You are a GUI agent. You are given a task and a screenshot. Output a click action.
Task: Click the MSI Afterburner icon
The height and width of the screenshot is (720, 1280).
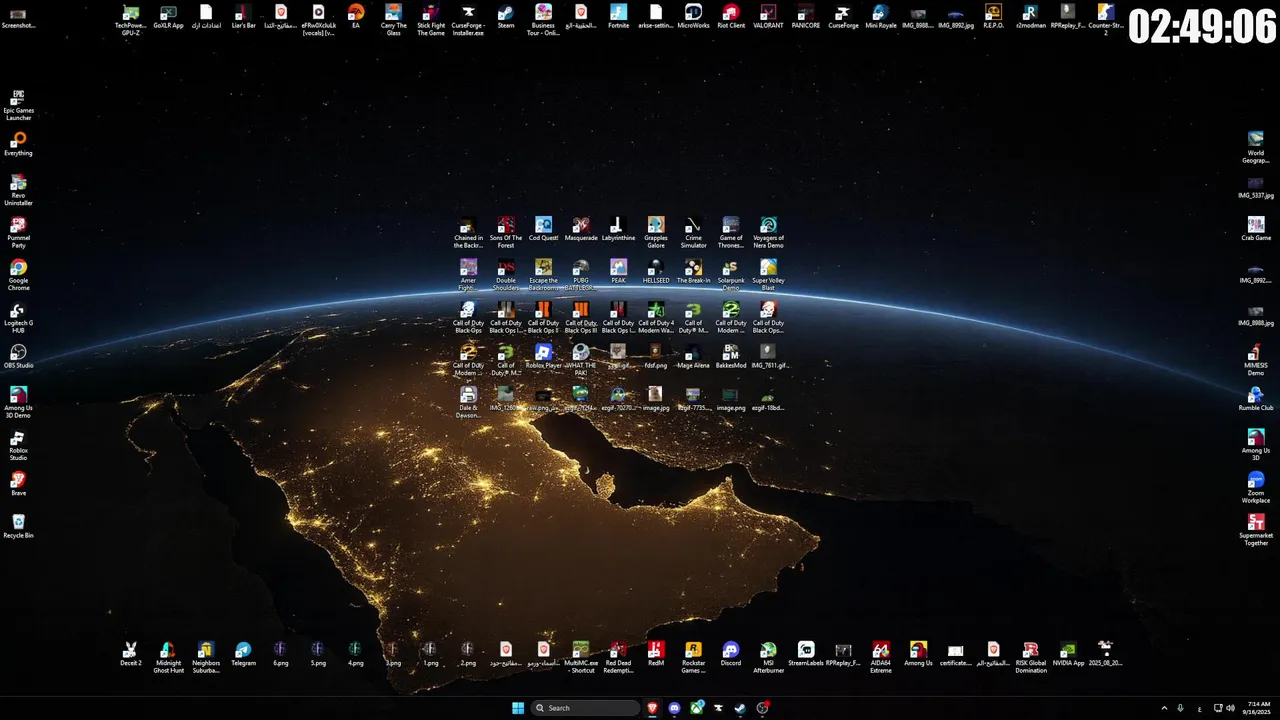pos(768,656)
